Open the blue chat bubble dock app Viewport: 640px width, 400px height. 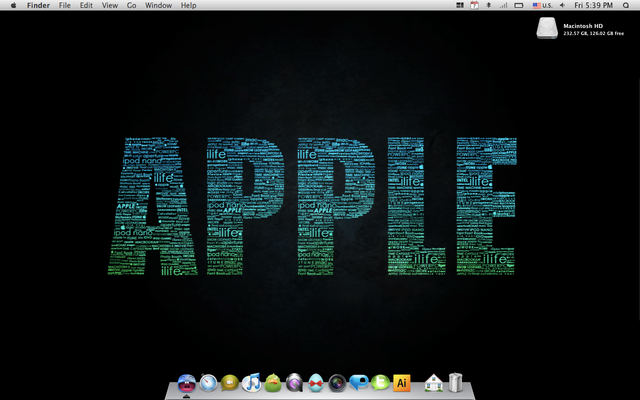point(359,382)
